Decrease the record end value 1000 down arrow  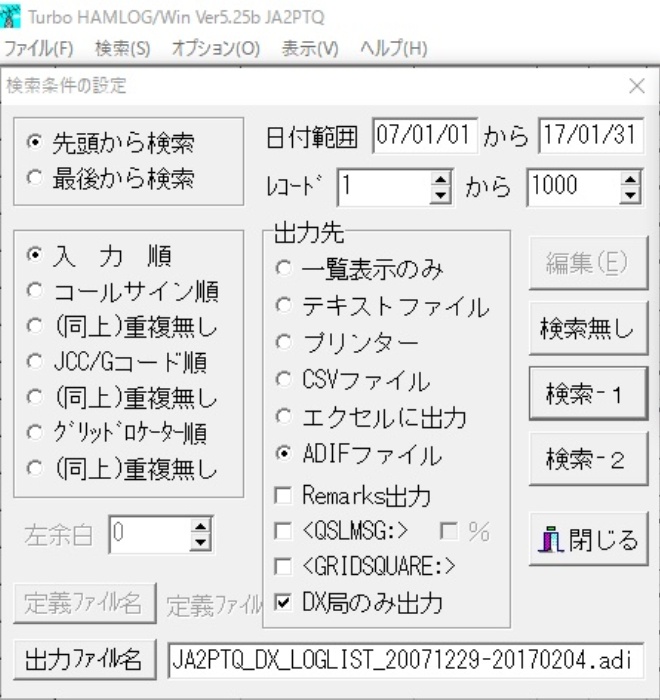pyautogui.click(x=630, y=193)
